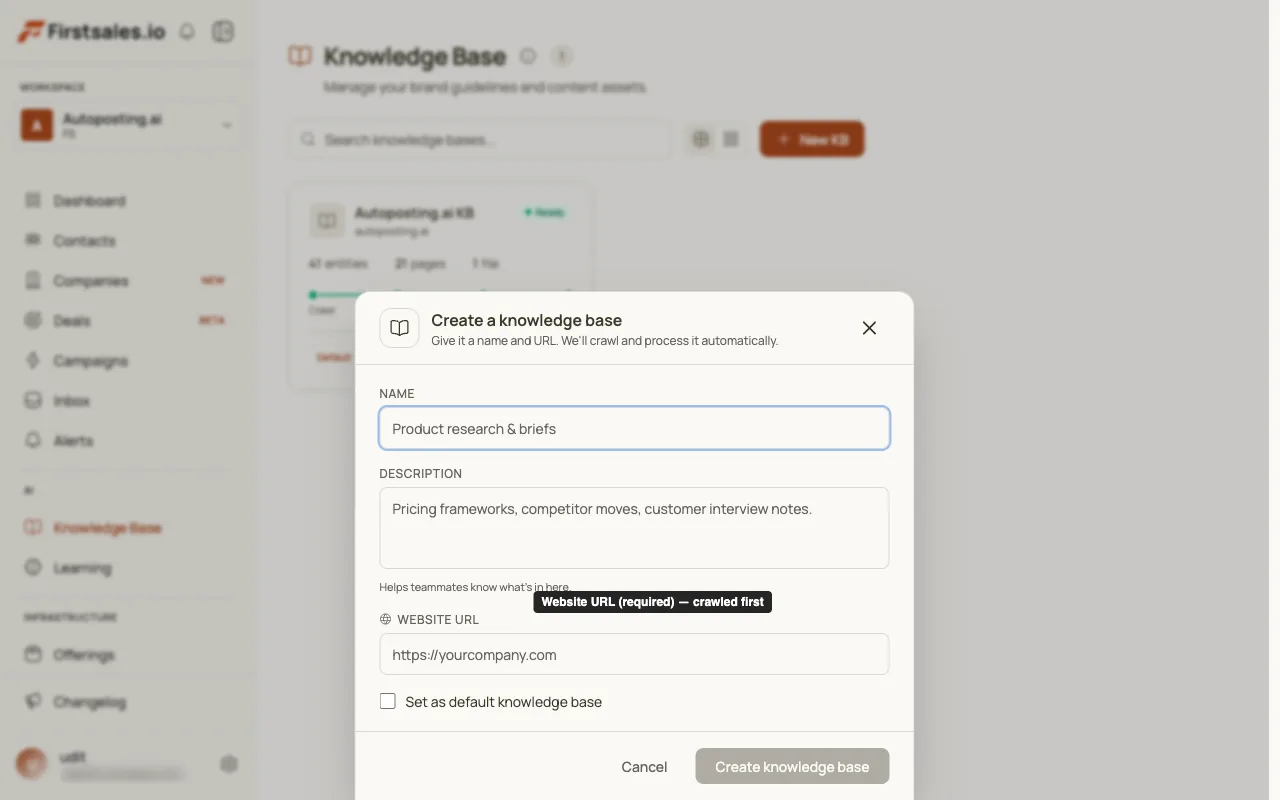Open the Dashboard sidebar icon

33,200
